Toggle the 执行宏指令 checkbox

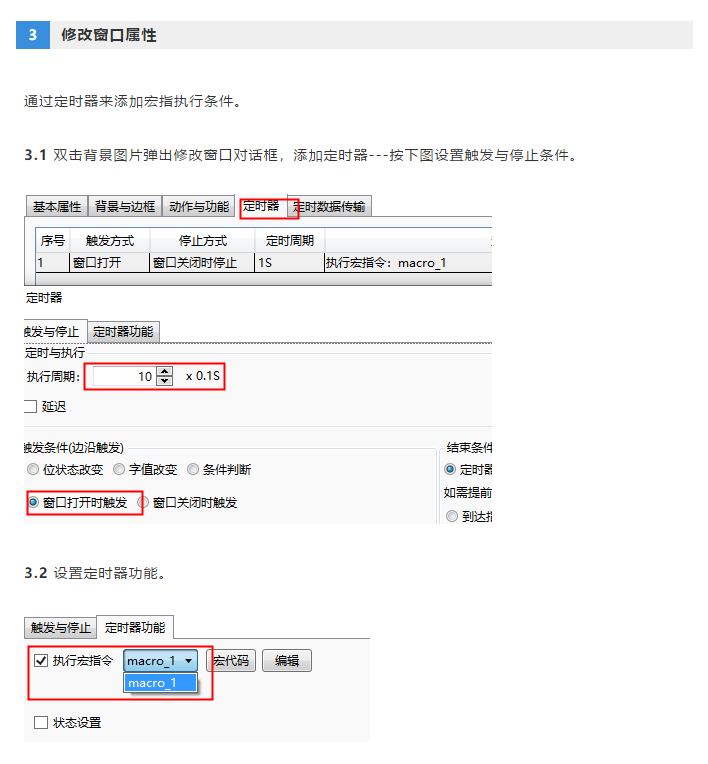pyautogui.click(x=41, y=661)
